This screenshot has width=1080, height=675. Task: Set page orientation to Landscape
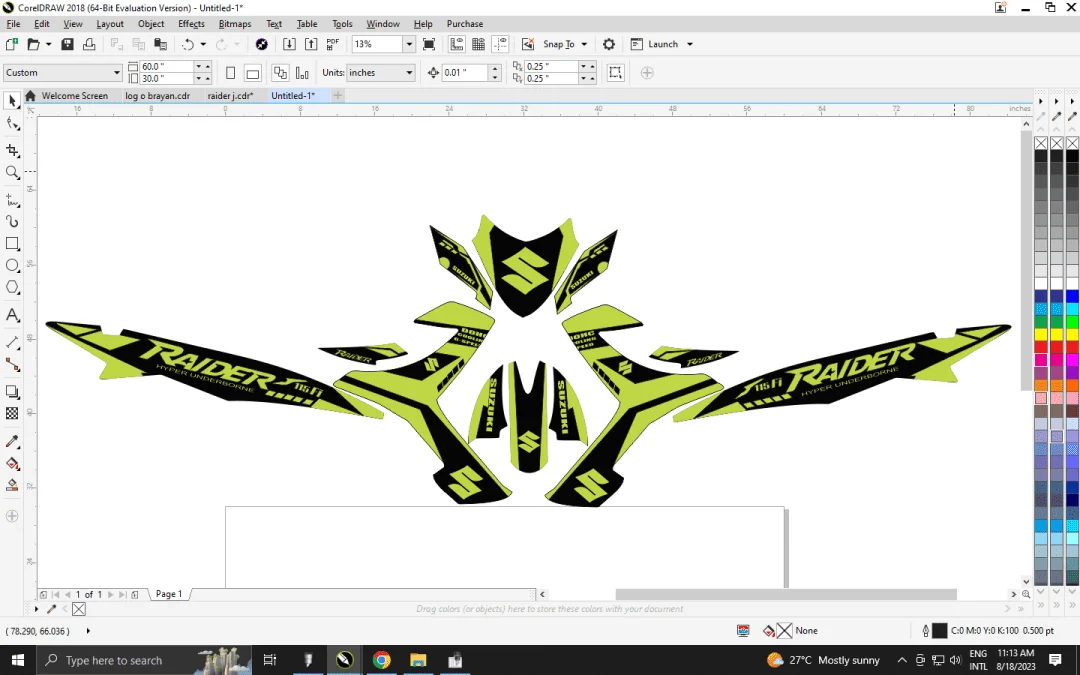click(253, 72)
